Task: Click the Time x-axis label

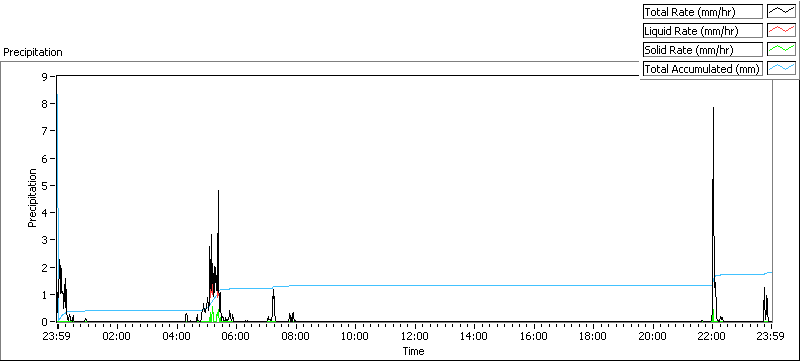Action: pyautogui.click(x=413, y=351)
